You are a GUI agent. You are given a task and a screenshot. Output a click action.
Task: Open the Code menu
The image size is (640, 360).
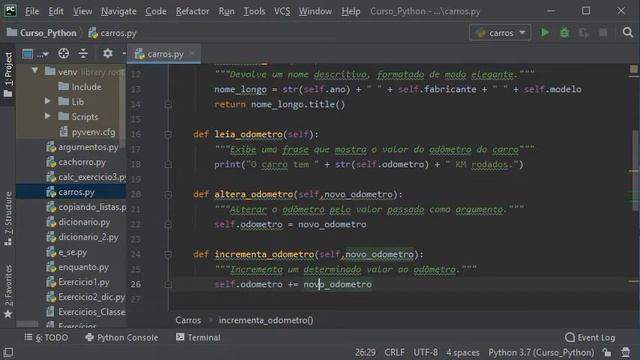click(156, 11)
